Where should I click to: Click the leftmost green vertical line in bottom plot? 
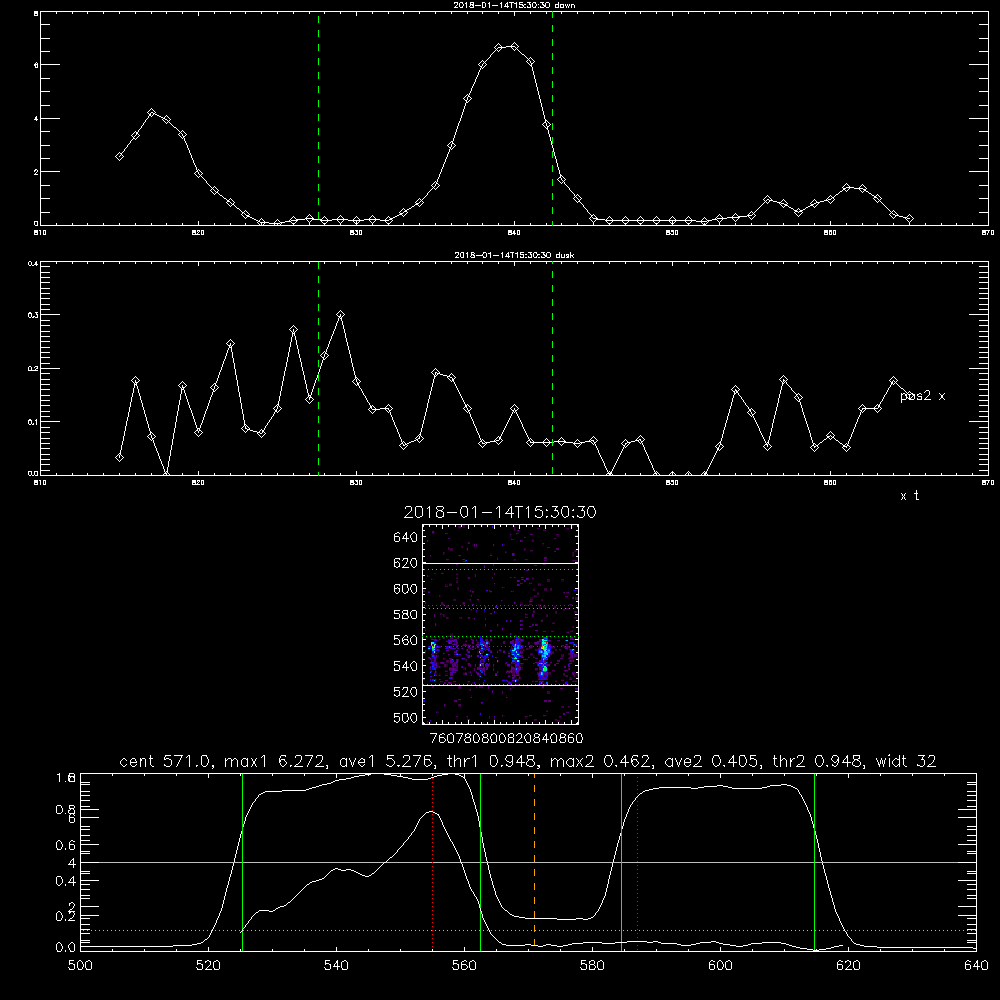pyautogui.click(x=242, y=861)
